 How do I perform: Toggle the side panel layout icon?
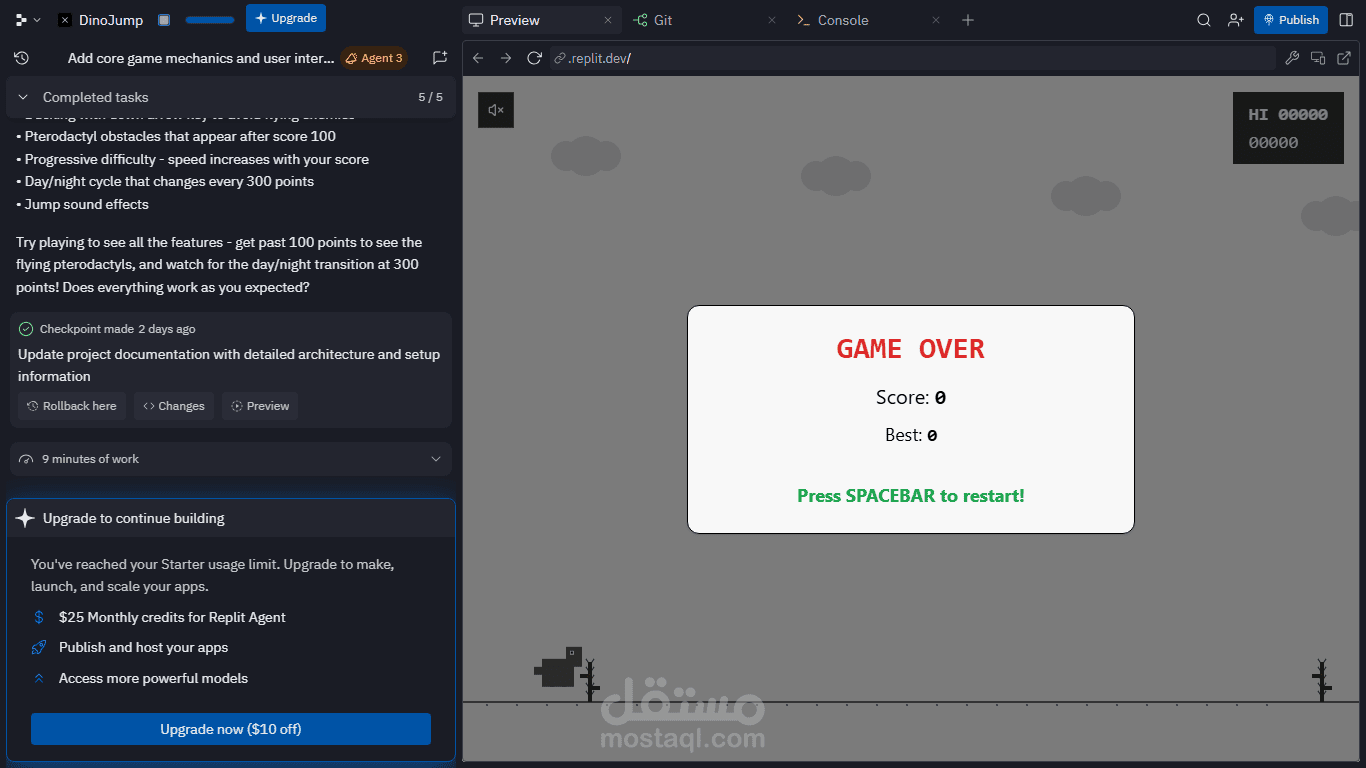[x=1346, y=20]
